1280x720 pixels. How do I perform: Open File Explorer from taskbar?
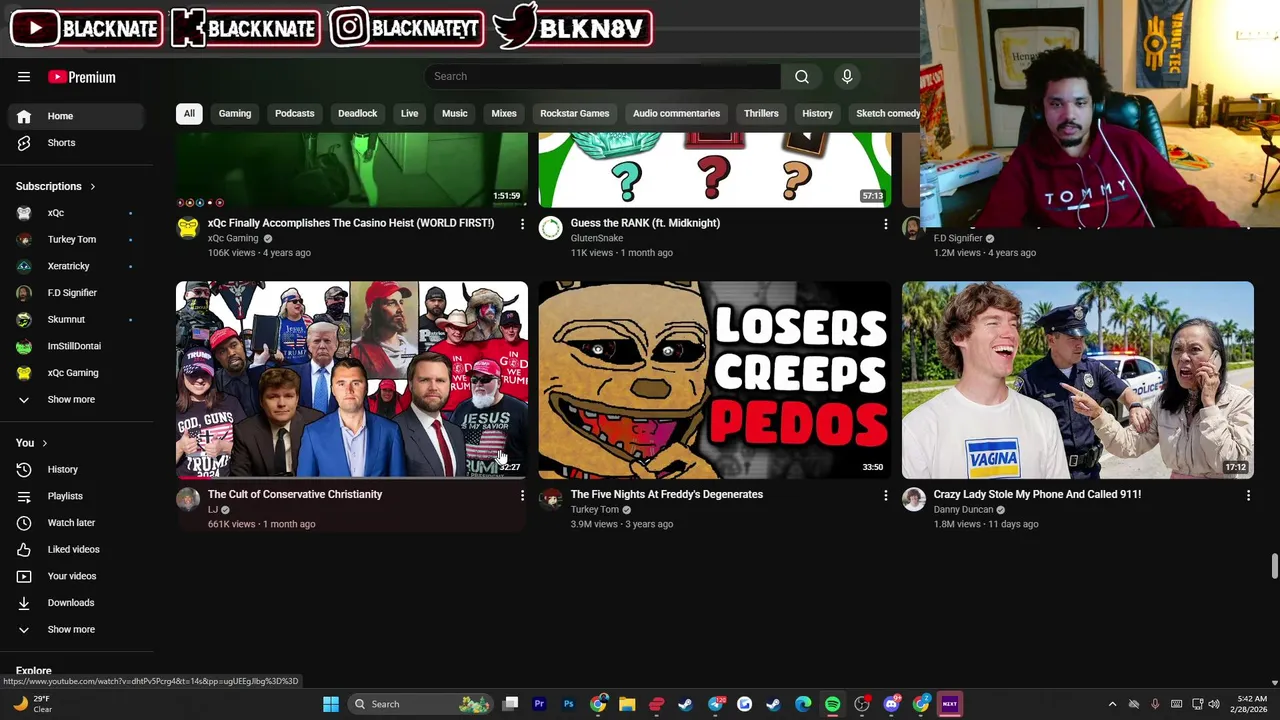coord(627,704)
